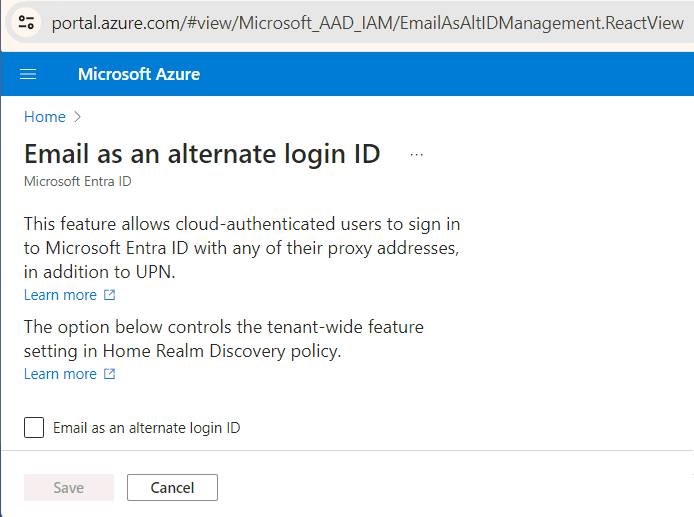
Task: Click external-link icon after second Learn more
Action: tap(109, 374)
